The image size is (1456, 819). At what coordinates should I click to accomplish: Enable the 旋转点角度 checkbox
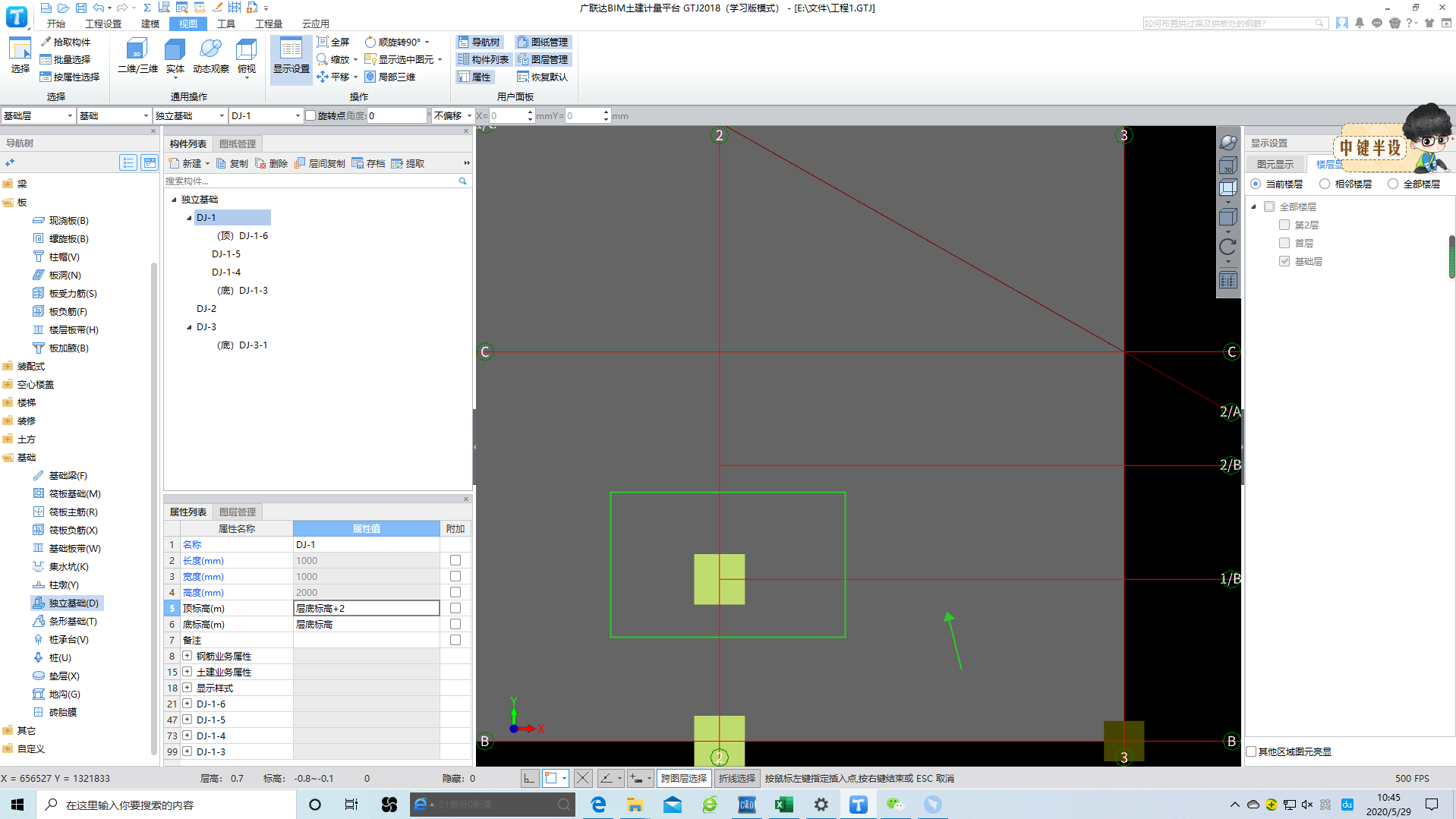pos(310,115)
